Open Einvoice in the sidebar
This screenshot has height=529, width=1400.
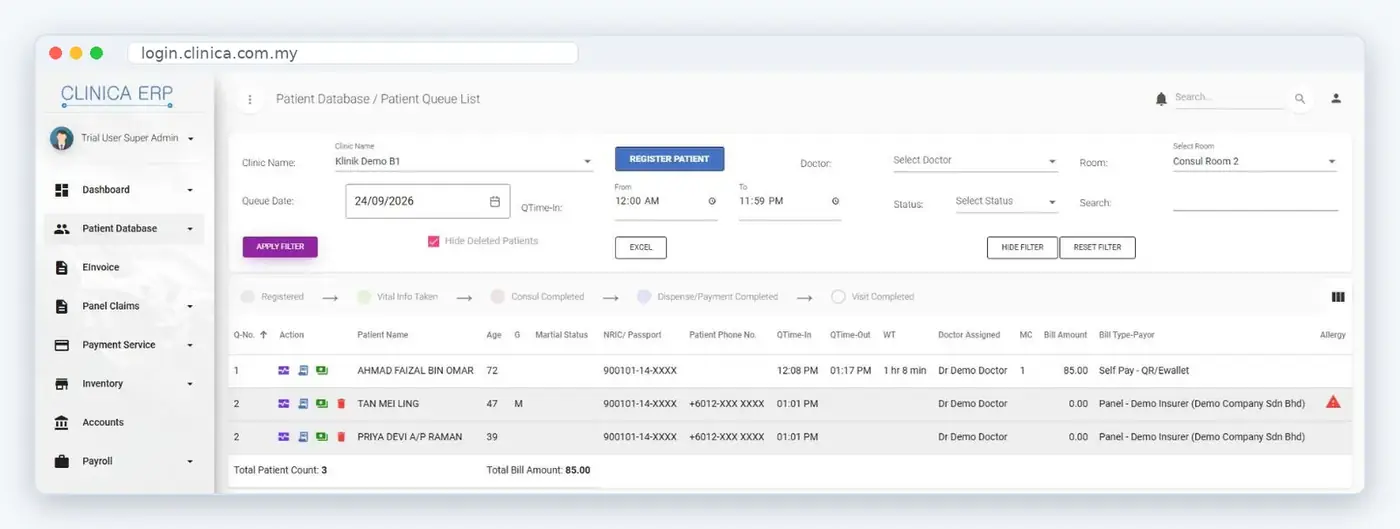coord(124,267)
